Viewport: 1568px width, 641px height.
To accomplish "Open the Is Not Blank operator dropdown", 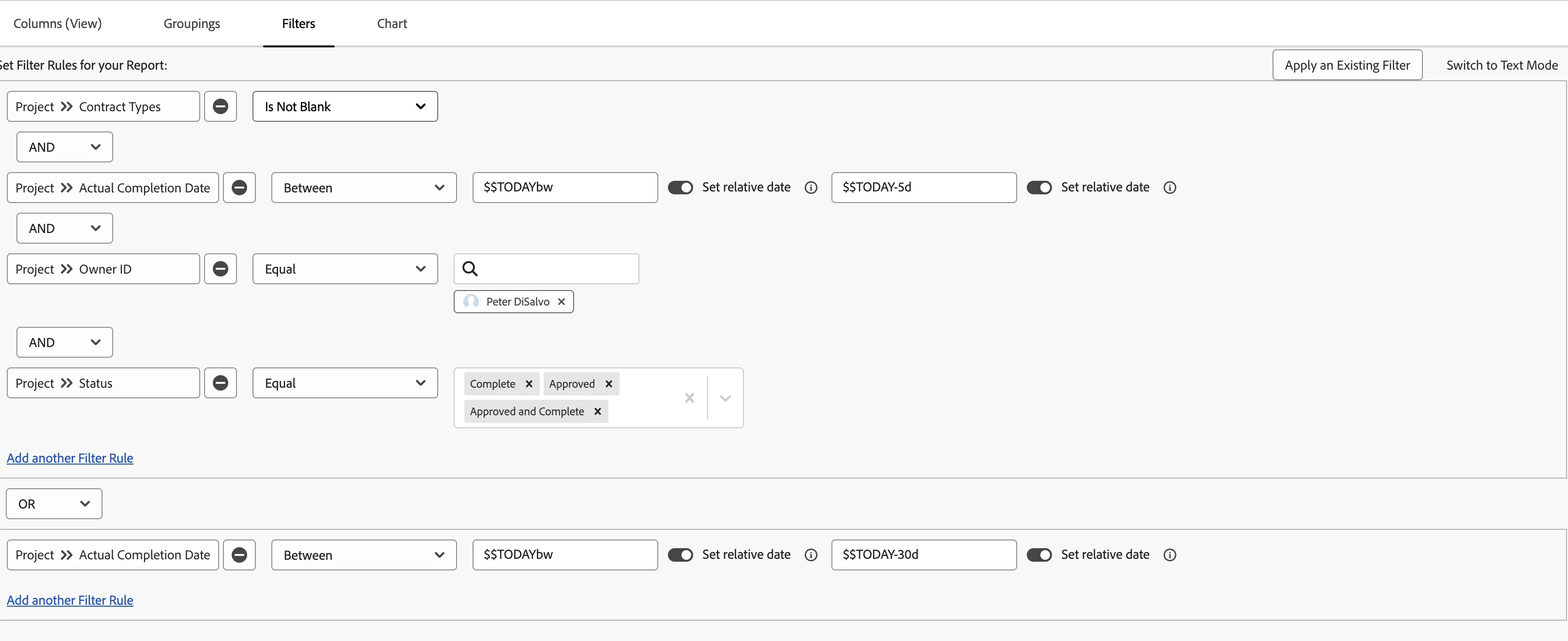I will [344, 106].
